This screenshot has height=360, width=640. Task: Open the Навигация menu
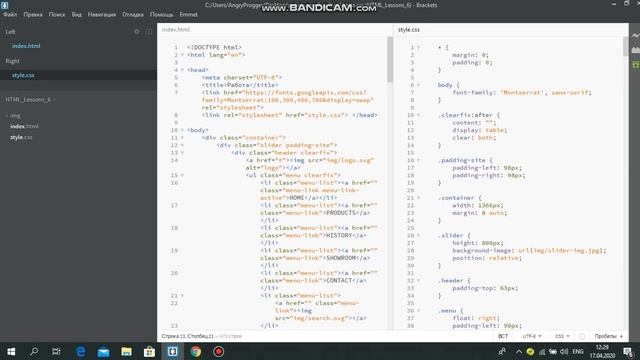(102, 14)
